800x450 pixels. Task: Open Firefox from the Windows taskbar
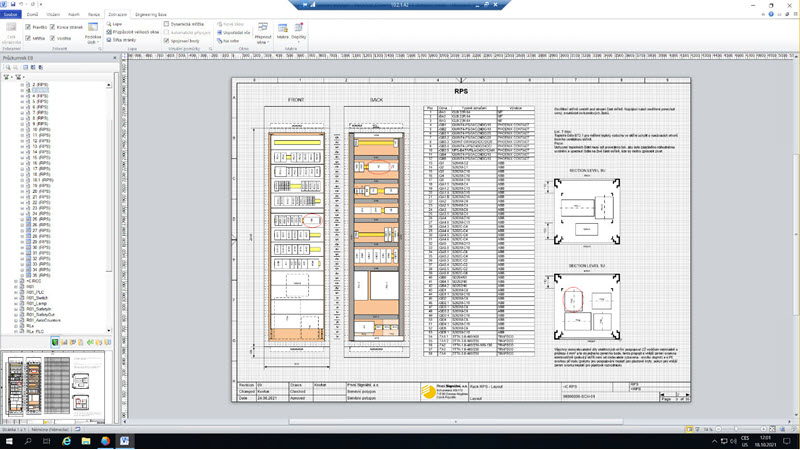pyautogui.click(x=106, y=440)
